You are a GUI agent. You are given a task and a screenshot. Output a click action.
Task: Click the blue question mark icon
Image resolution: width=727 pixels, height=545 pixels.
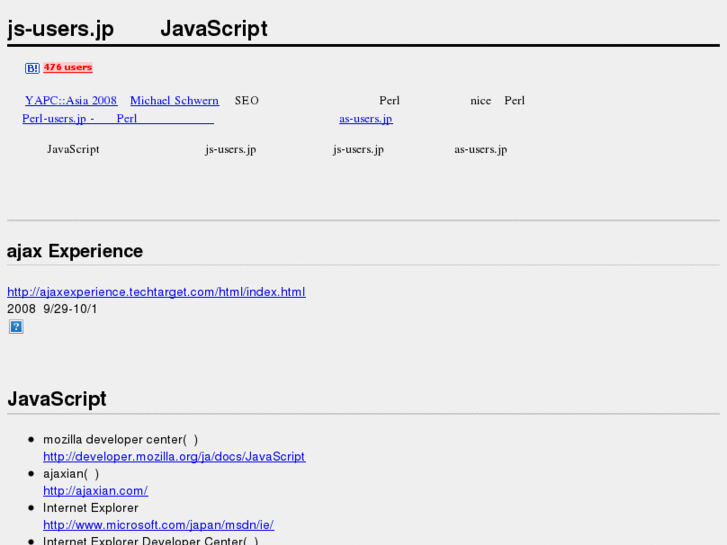[x=16, y=327]
